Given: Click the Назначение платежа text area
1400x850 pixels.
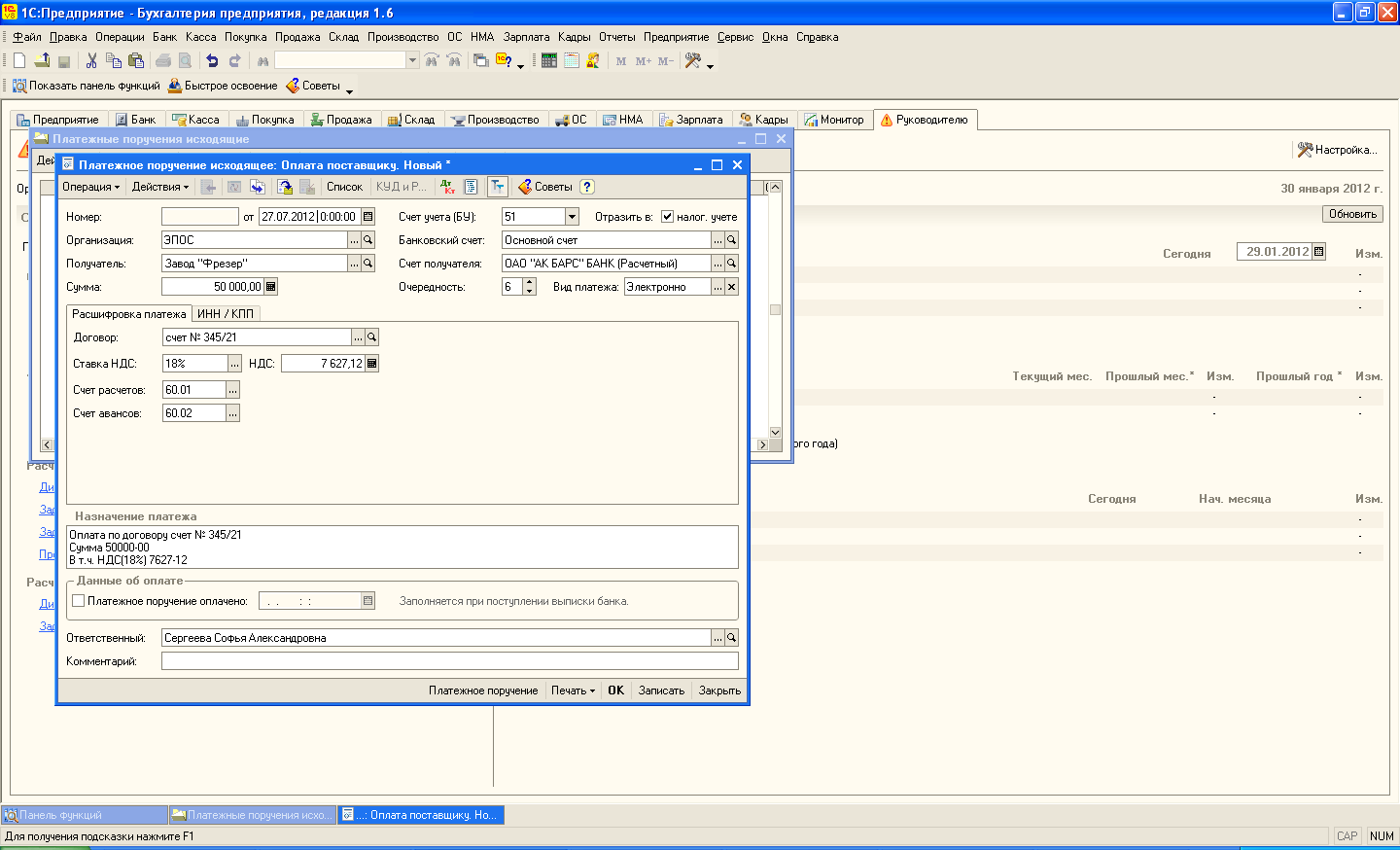Looking at the screenshot, I should click(x=402, y=548).
